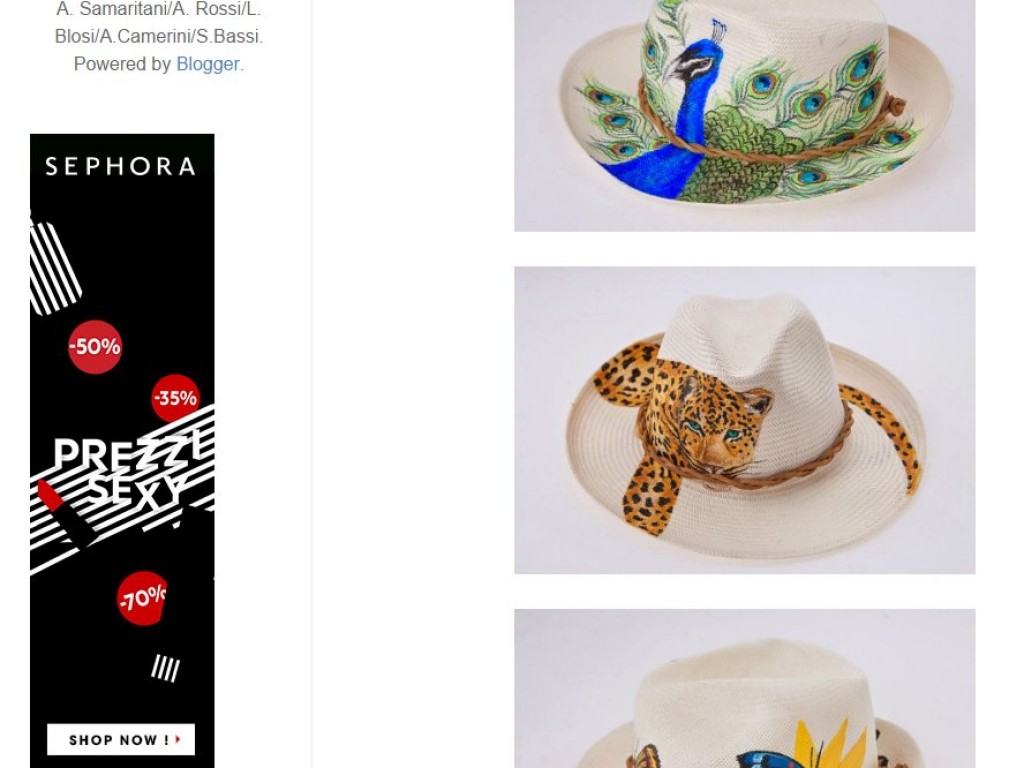The height and width of the screenshot is (768, 1024).
Task: Click the Sephora logo in the banner
Action: tap(121, 167)
